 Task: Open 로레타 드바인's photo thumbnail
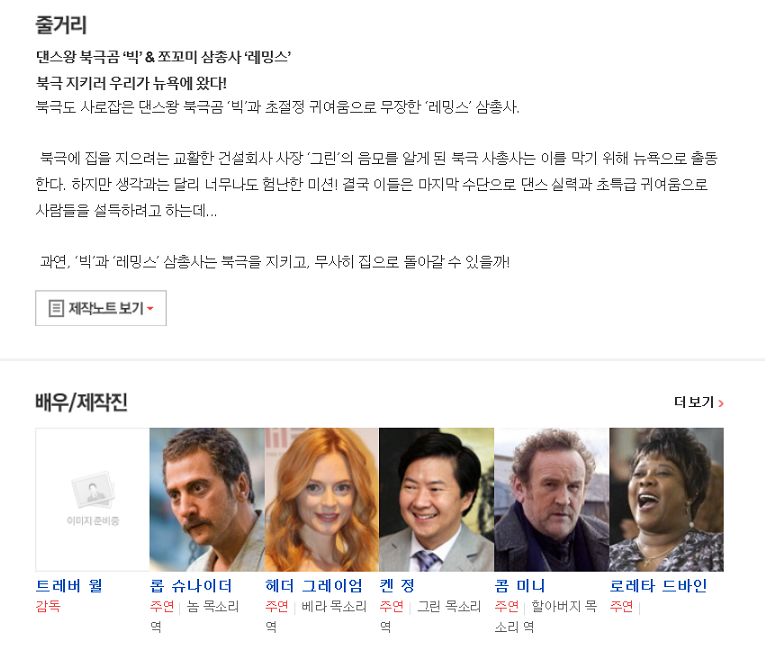(666, 500)
